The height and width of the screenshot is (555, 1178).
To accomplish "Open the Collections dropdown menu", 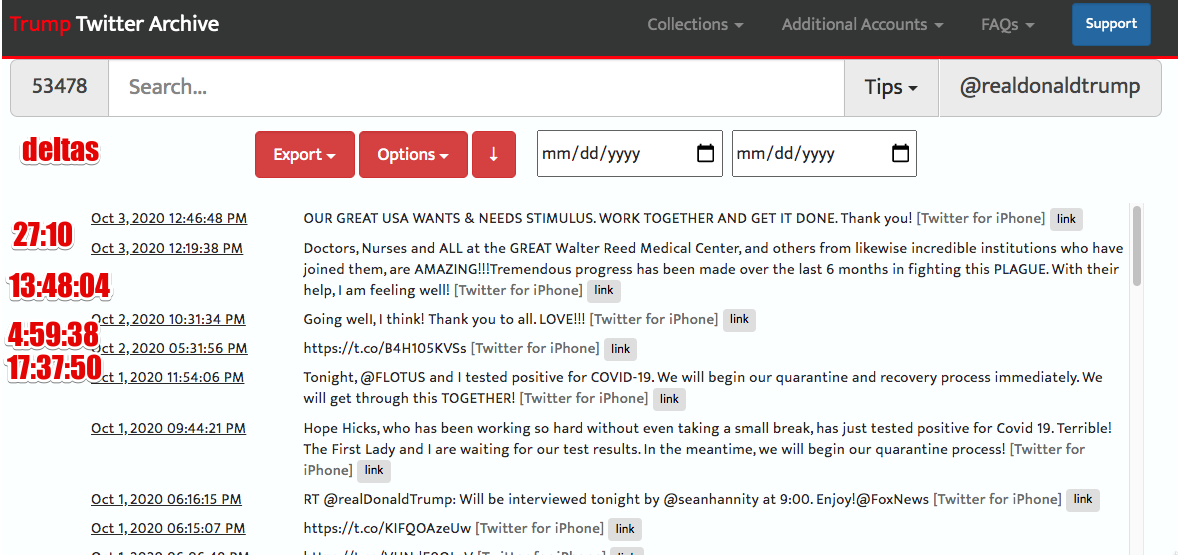I will pos(695,24).
